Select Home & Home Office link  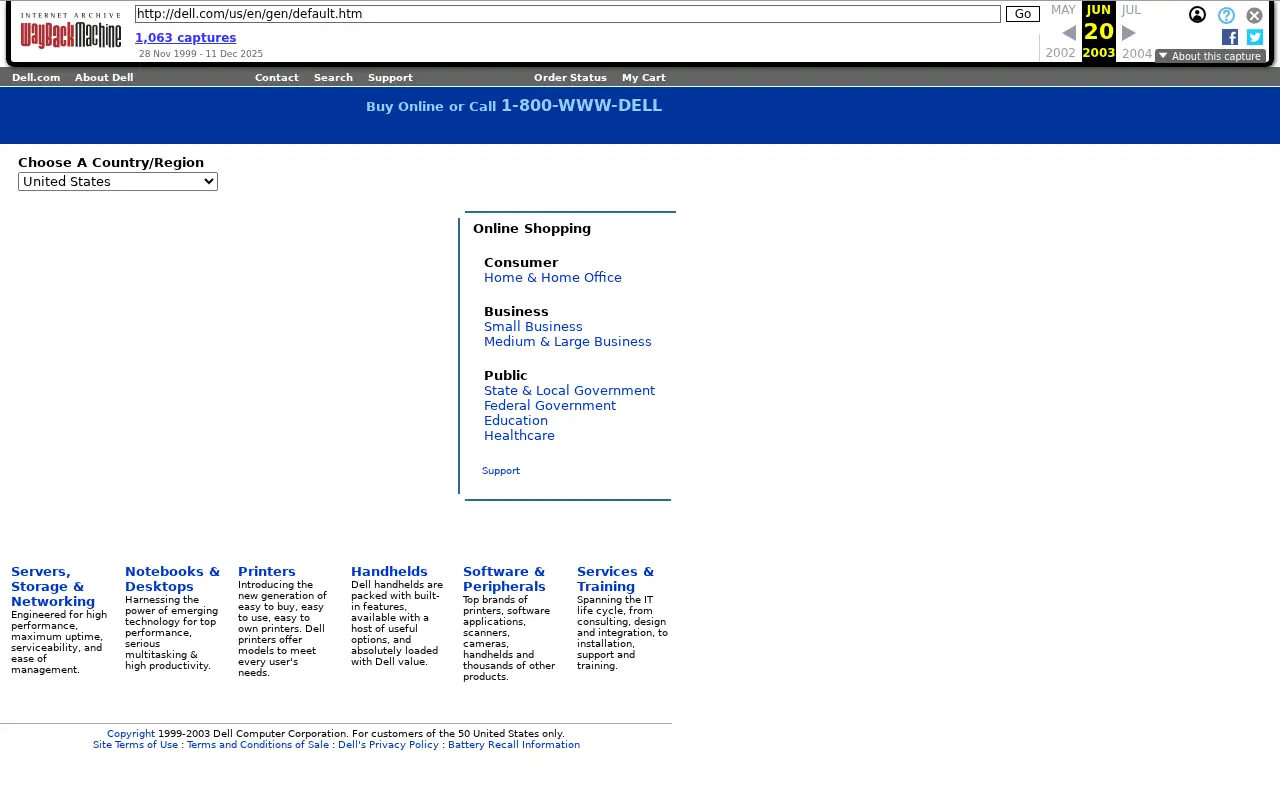coord(553,278)
